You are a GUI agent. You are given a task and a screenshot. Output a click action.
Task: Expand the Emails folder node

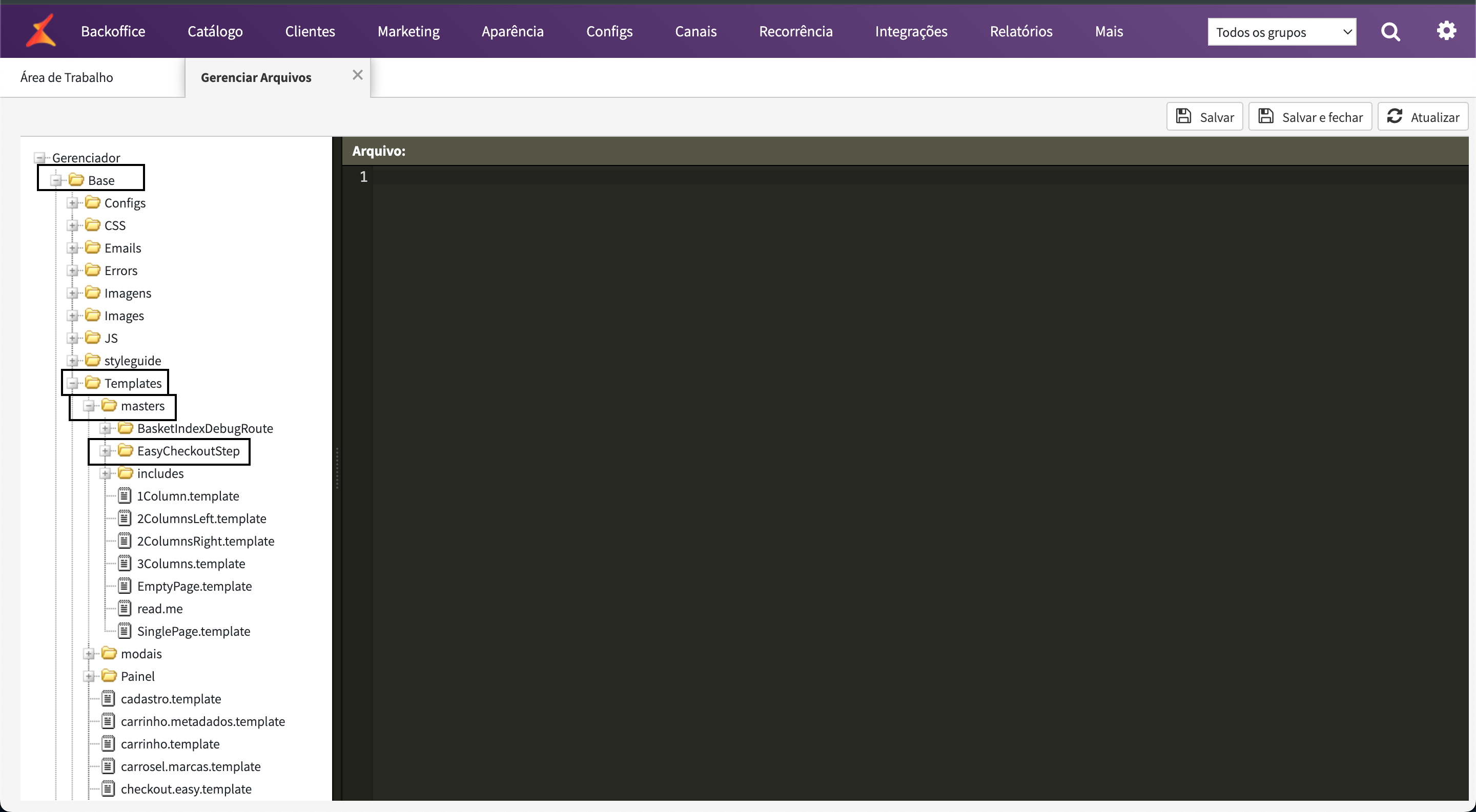(x=73, y=248)
